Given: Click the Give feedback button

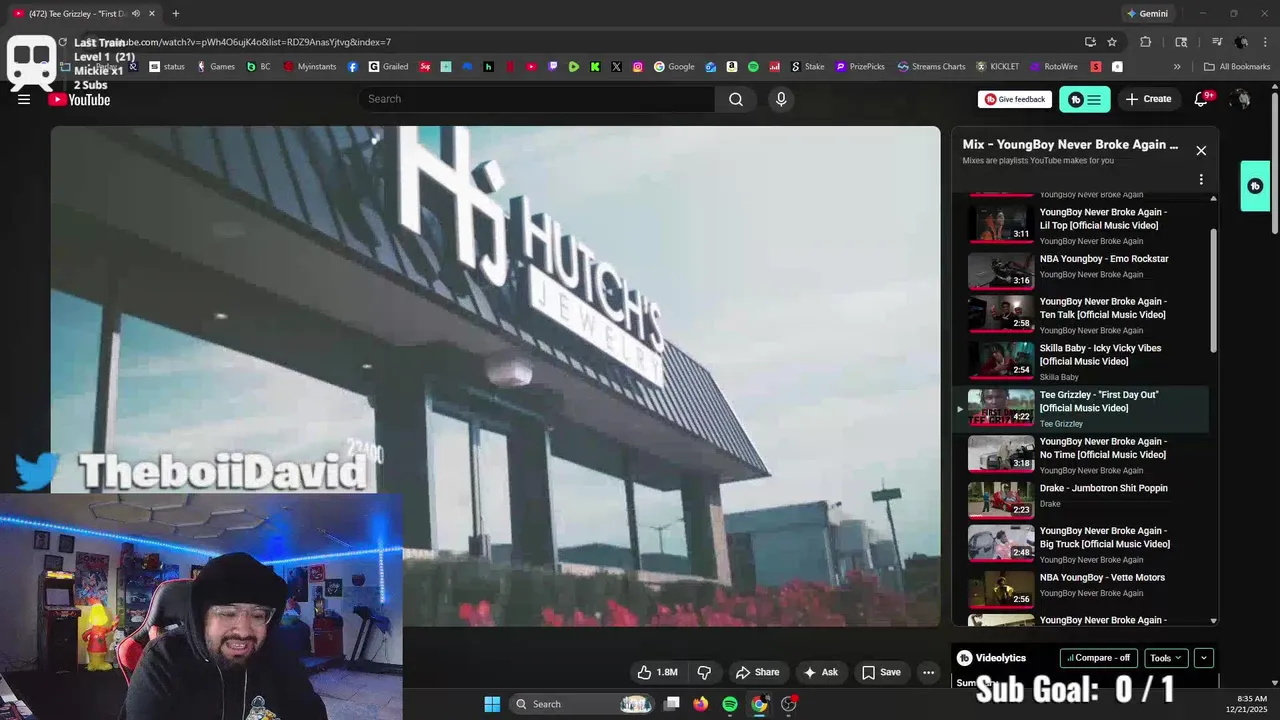Looking at the screenshot, I should tap(1015, 99).
